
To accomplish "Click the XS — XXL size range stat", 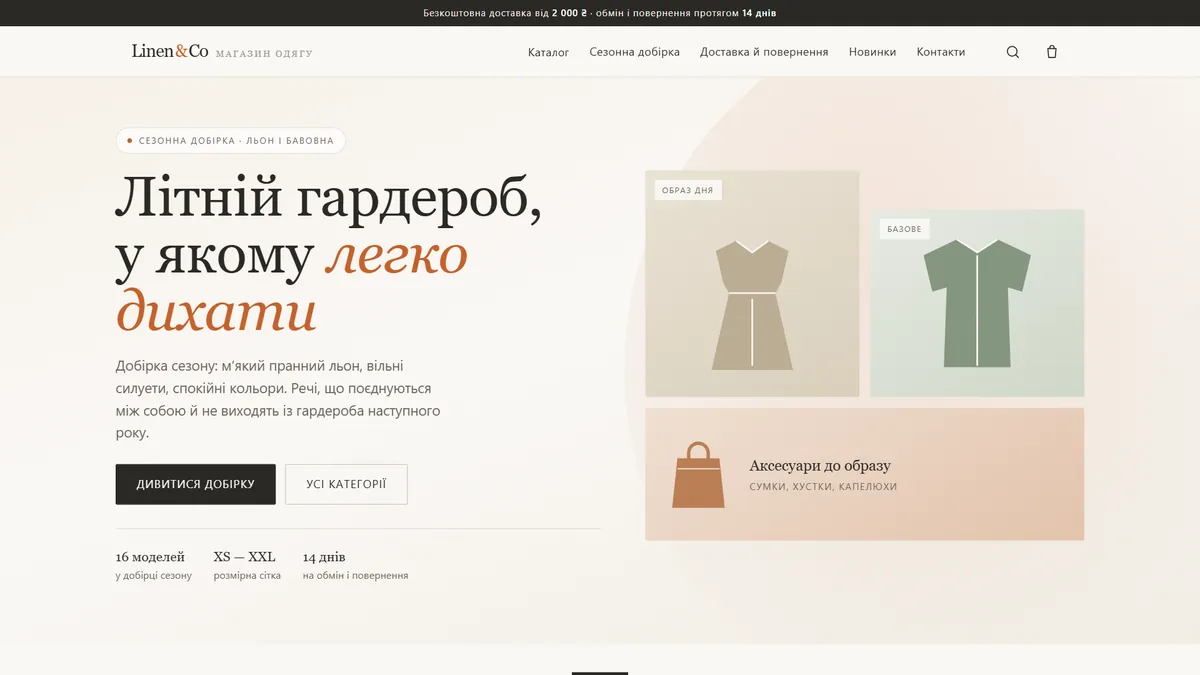I will 247,565.
